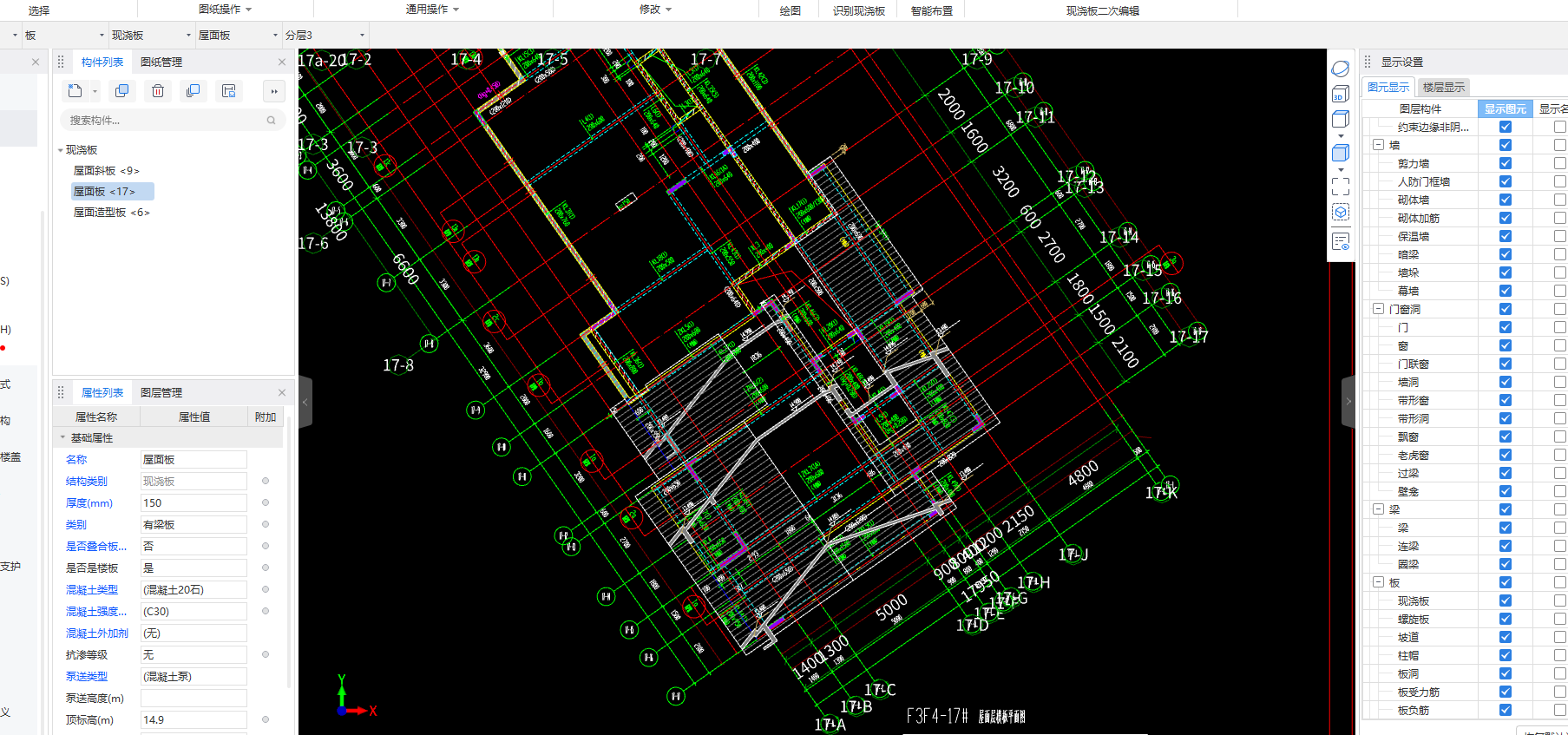Click the double-arrow more tools button
Screen dimensions: 1568x735
point(274,91)
